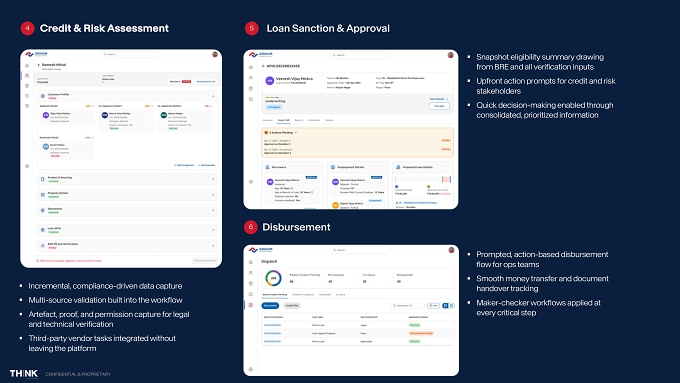Expand the Documents section chevron
The height and width of the screenshot is (383, 680).
click(x=213, y=210)
